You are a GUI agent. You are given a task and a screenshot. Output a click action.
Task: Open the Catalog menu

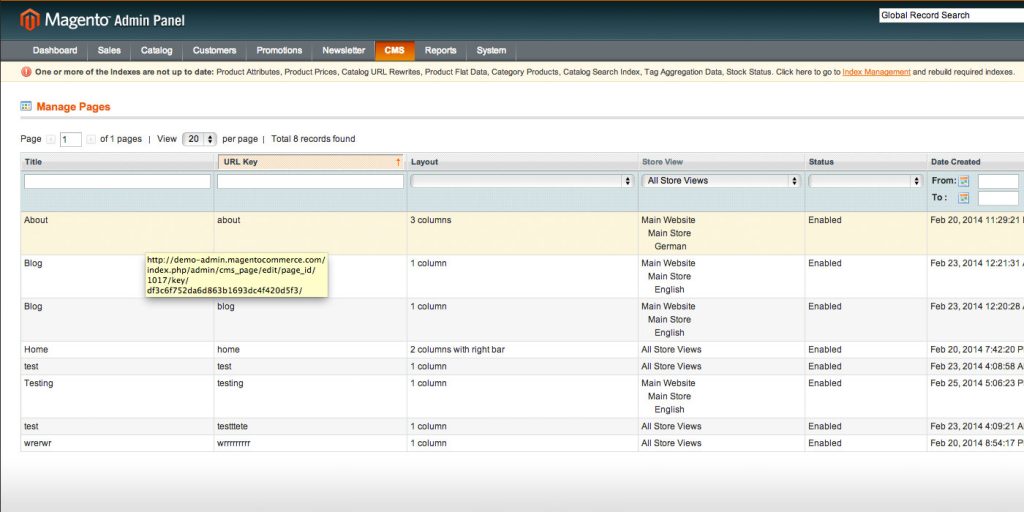point(157,50)
